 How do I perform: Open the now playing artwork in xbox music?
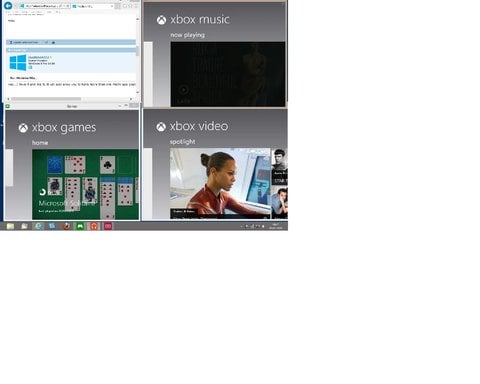228,74
